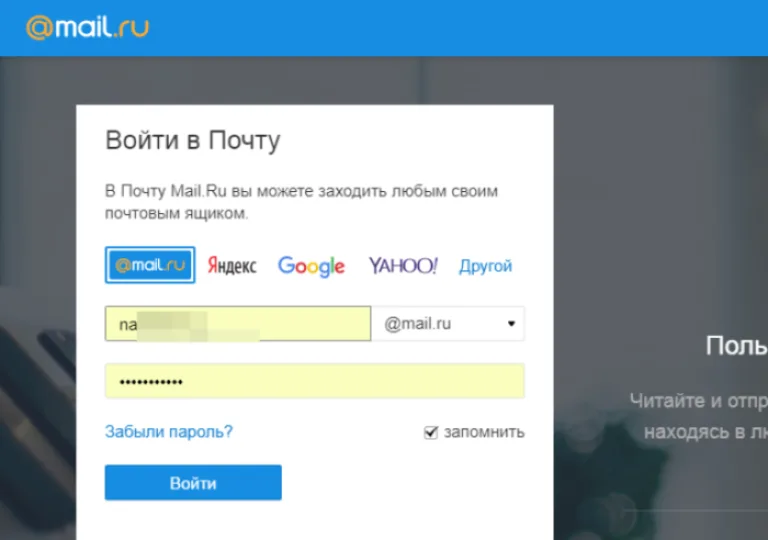768x540 pixels.
Task: Select the Войти в Почту heading
Action: coord(192,141)
